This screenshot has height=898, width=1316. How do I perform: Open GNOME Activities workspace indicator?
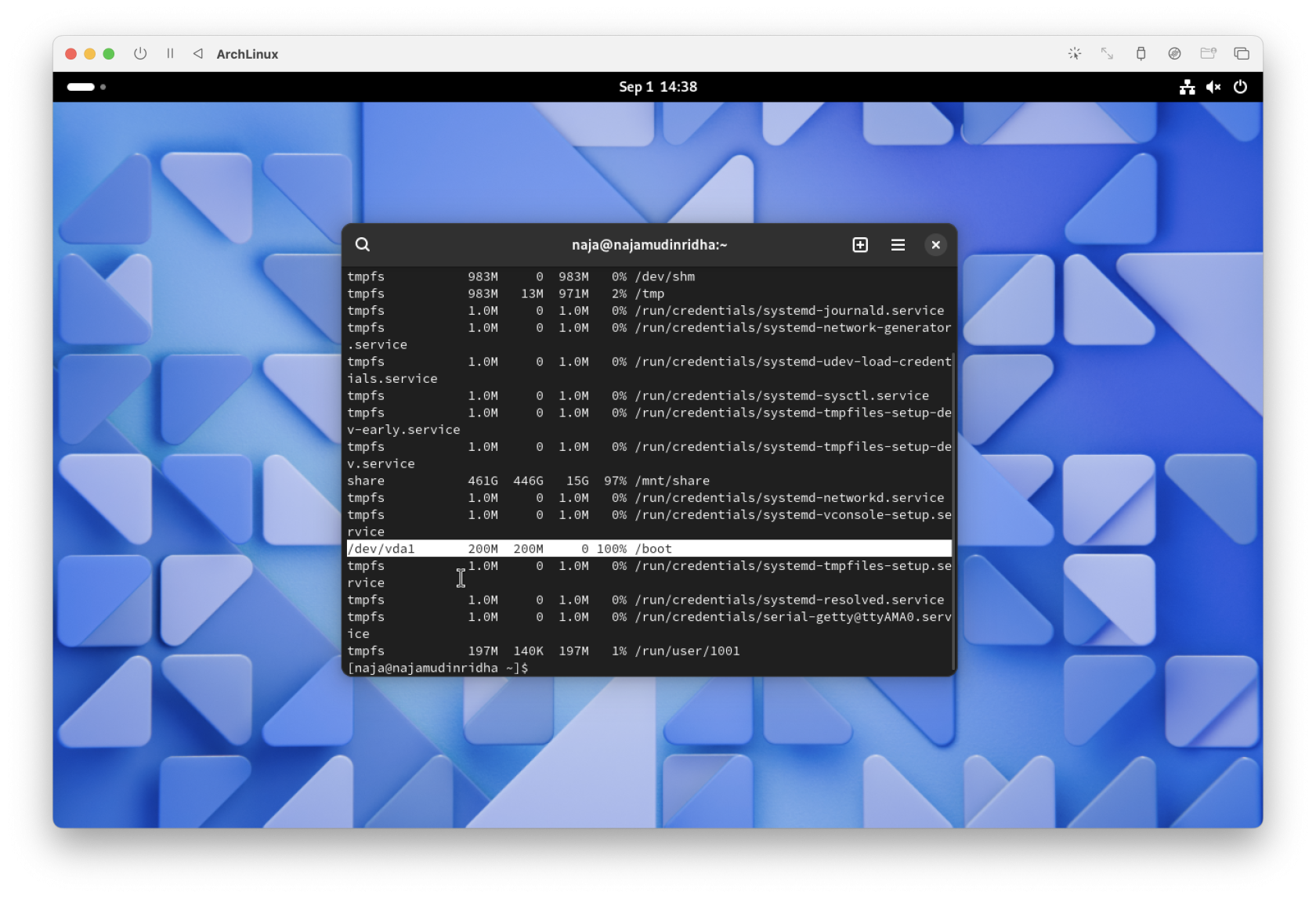click(86, 87)
